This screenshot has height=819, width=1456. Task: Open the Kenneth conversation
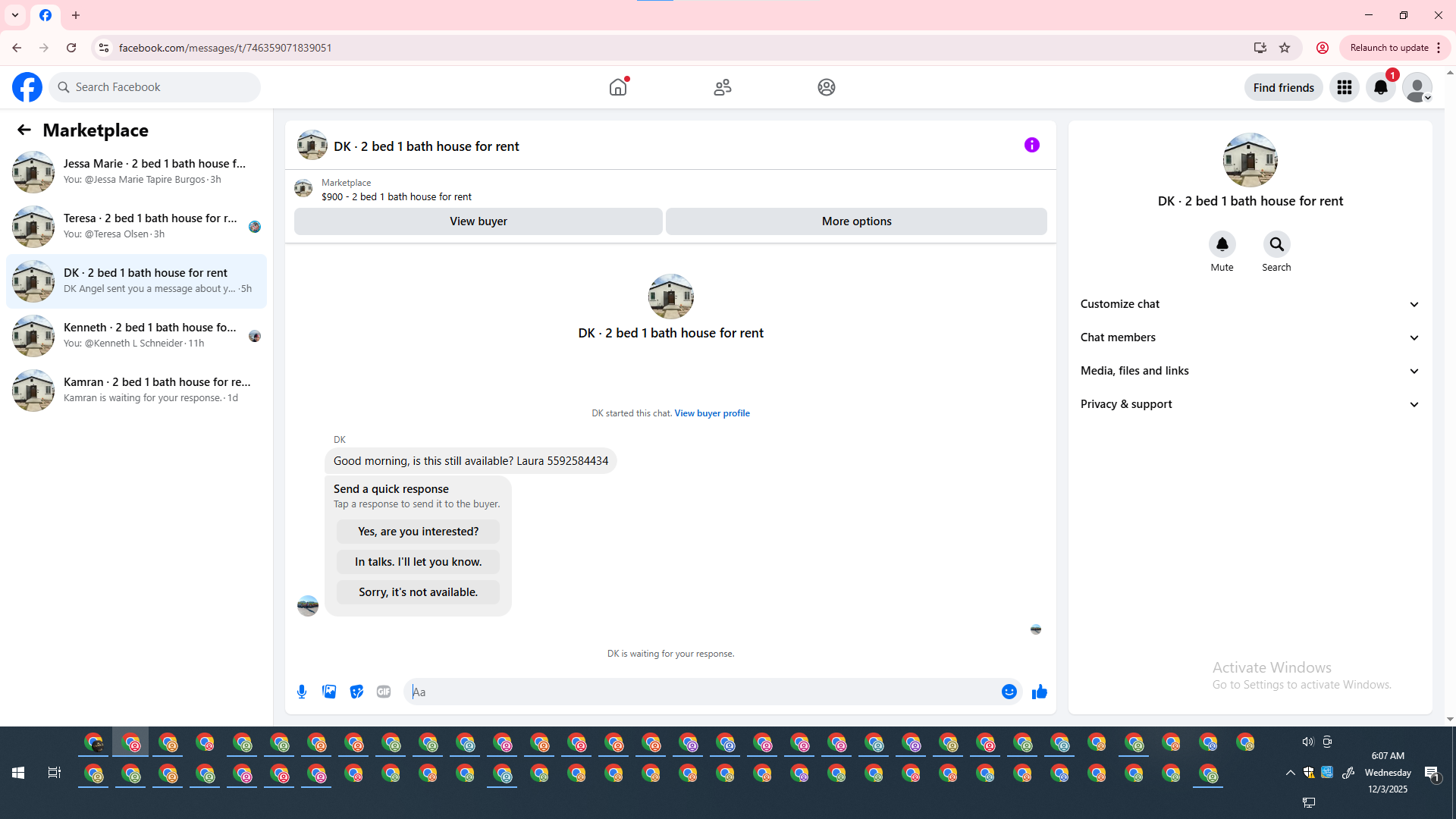136,335
